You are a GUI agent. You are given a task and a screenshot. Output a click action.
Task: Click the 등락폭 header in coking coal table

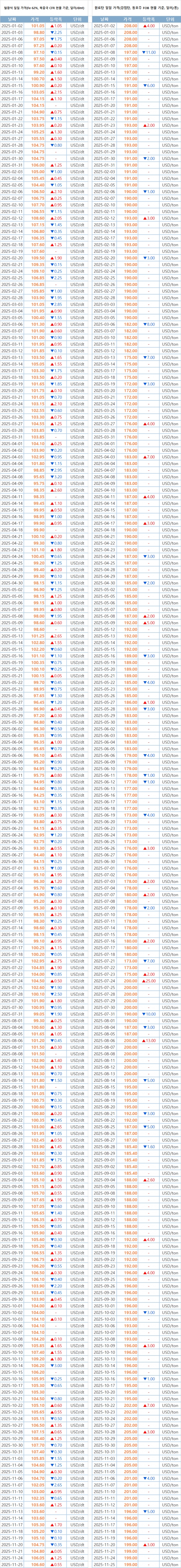pyautogui.click(x=149, y=20)
